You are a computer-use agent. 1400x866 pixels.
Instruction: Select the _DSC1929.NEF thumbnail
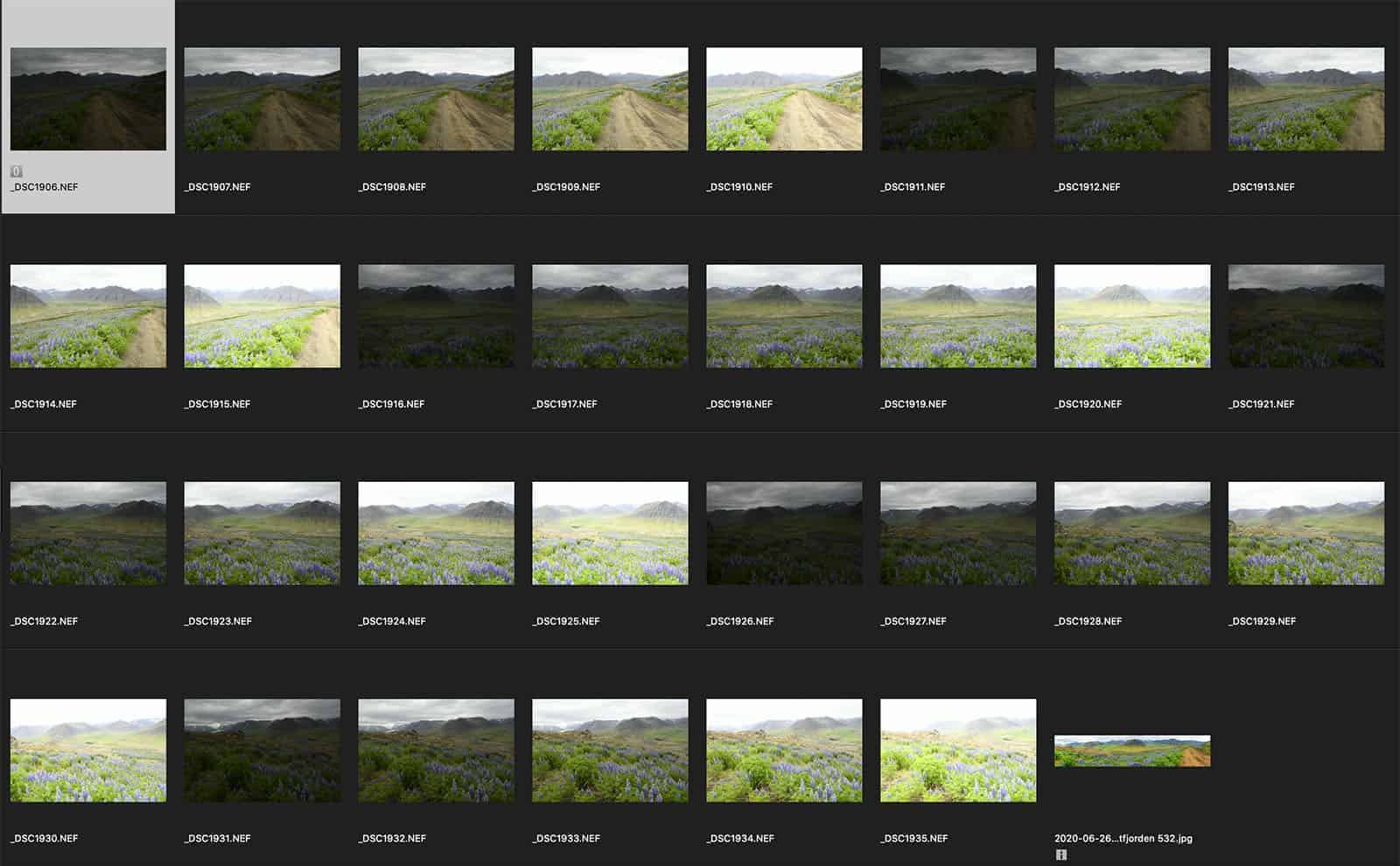[1305, 533]
